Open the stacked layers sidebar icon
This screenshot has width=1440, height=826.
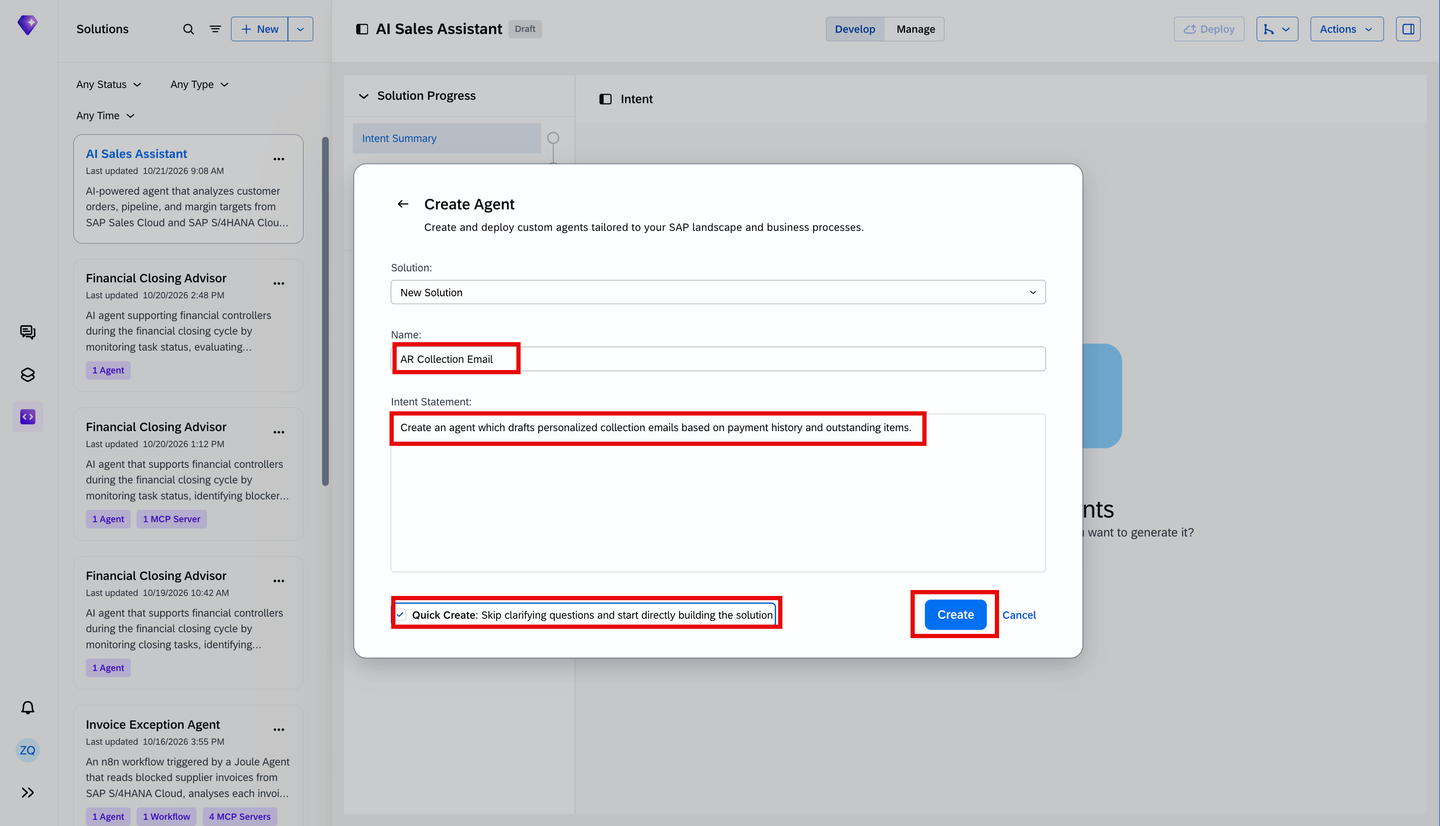tap(28, 375)
